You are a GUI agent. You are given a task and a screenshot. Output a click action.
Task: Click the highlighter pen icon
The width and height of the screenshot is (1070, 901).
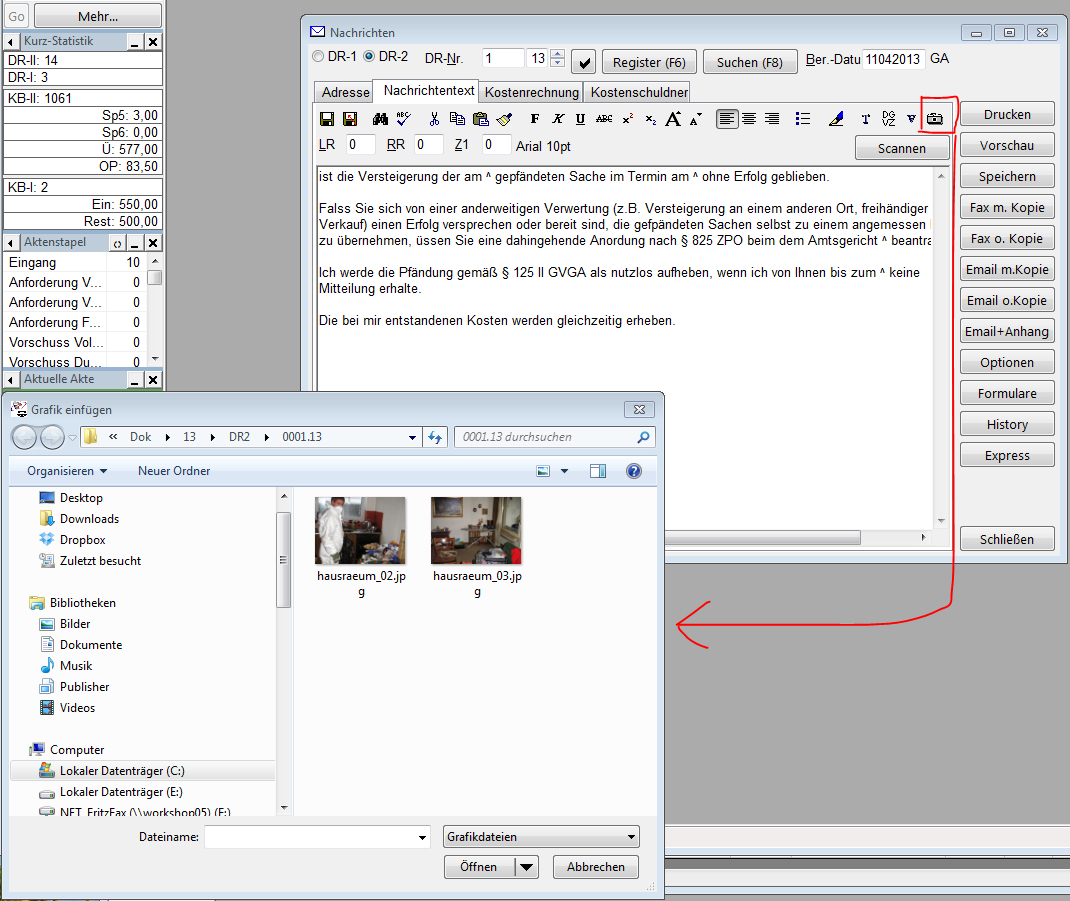coord(837,119)
